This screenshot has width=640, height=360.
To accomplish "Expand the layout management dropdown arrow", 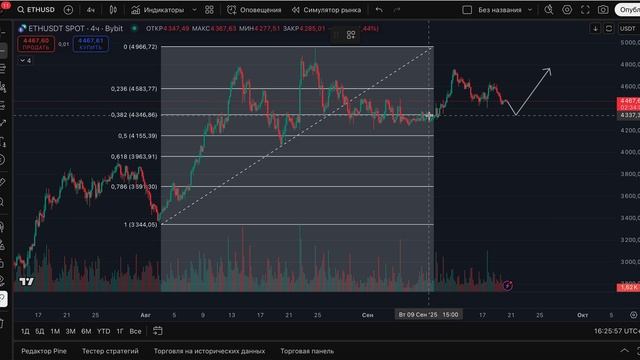I will (x=530, y=10).
